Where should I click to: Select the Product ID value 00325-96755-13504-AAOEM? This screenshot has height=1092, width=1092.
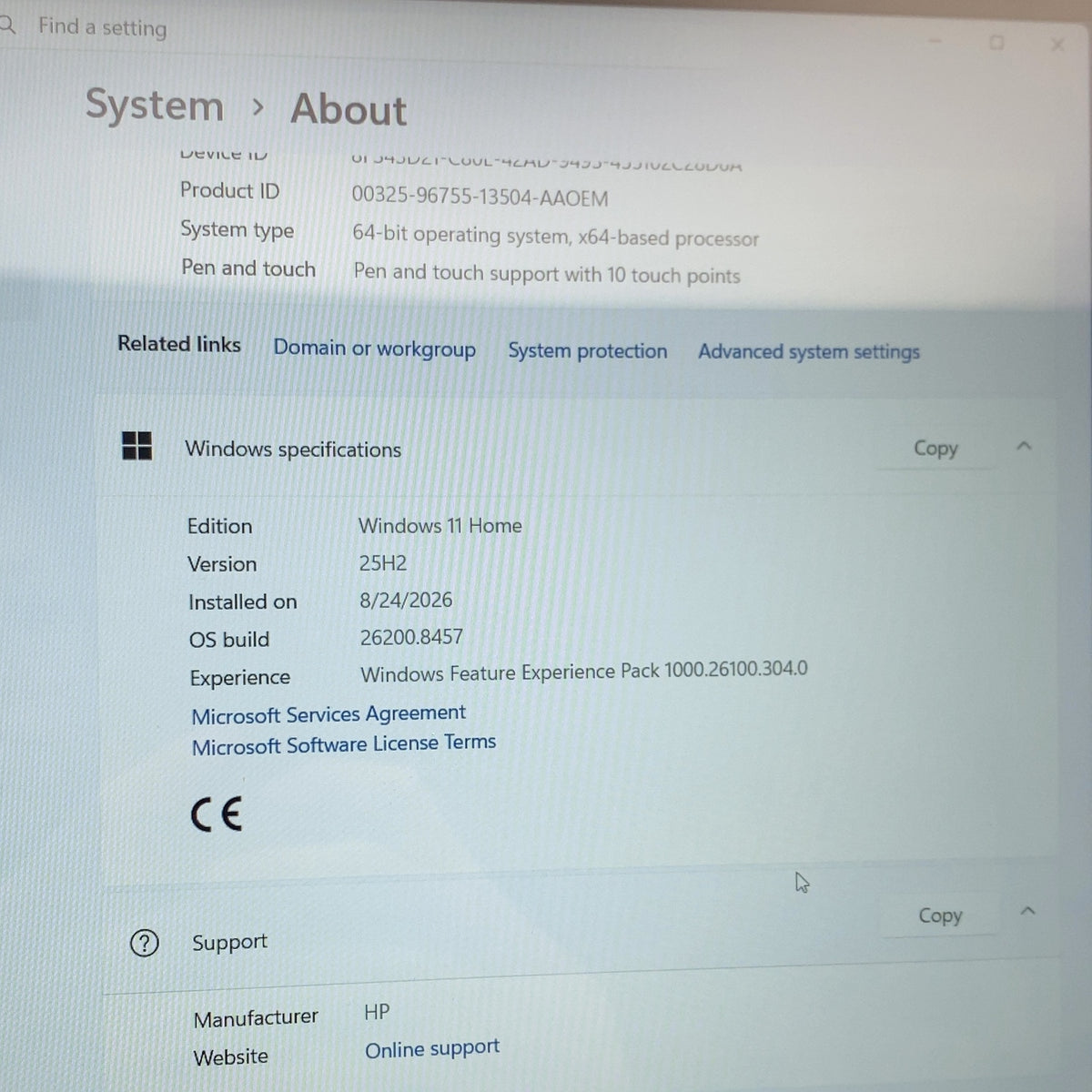[x=480, y=197]
